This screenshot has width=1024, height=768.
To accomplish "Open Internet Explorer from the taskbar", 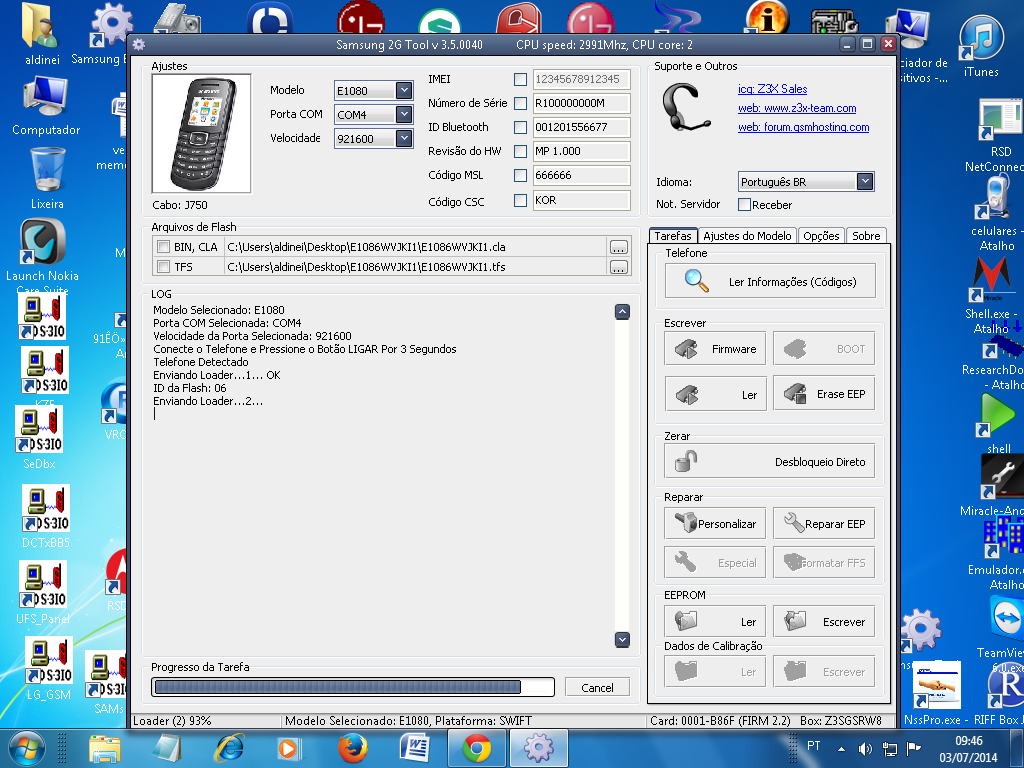I will pyautogui.click(x=229, y=748).
